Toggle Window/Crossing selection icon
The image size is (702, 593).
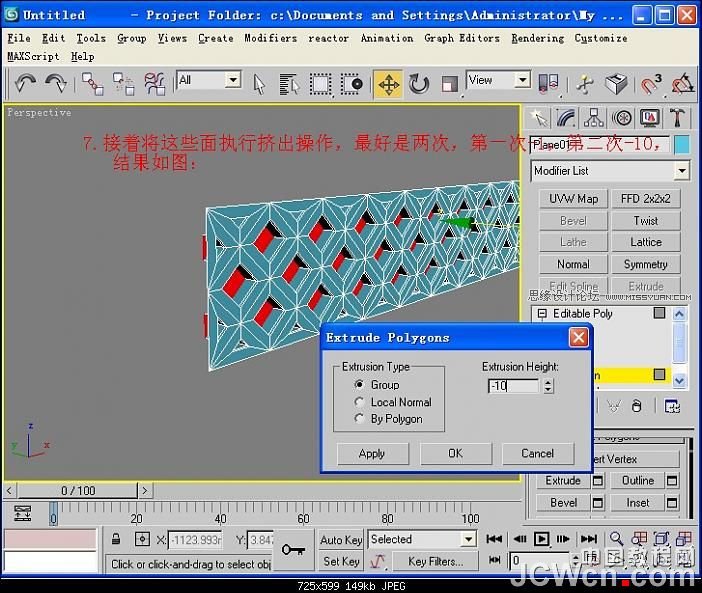(351, 84)
